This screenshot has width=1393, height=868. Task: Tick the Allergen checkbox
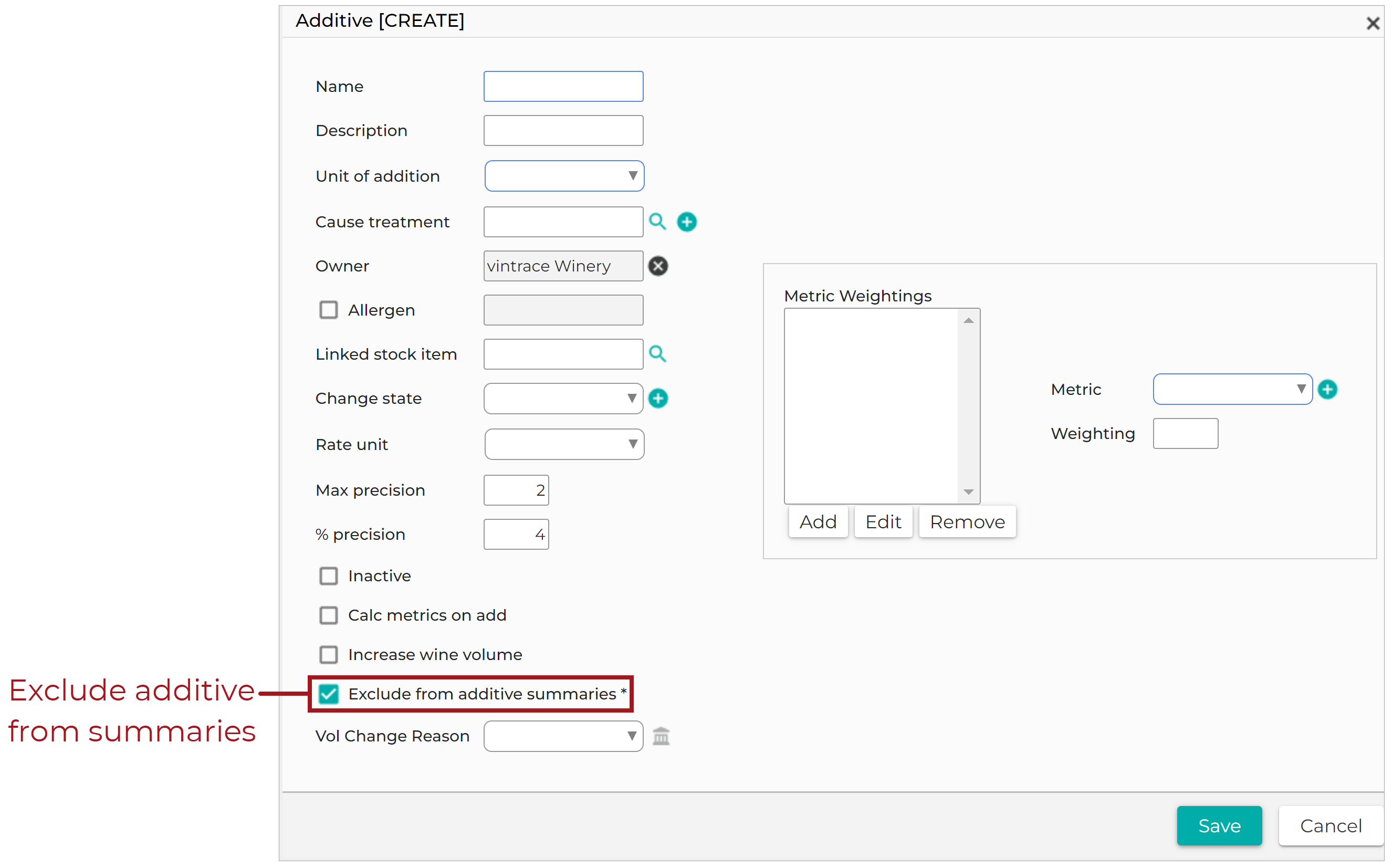[x=328, y=310]
